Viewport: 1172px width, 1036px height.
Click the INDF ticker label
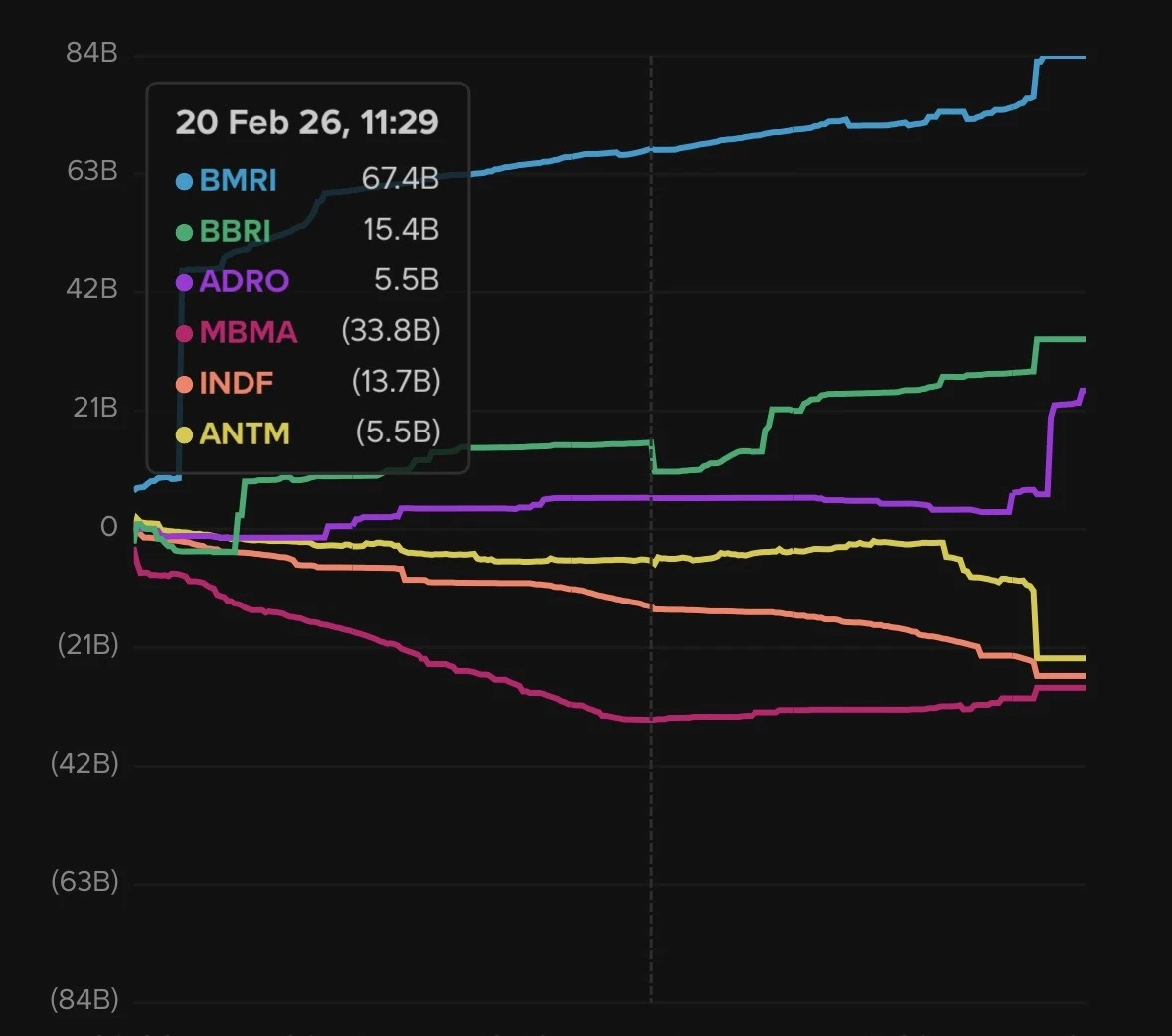236,383
